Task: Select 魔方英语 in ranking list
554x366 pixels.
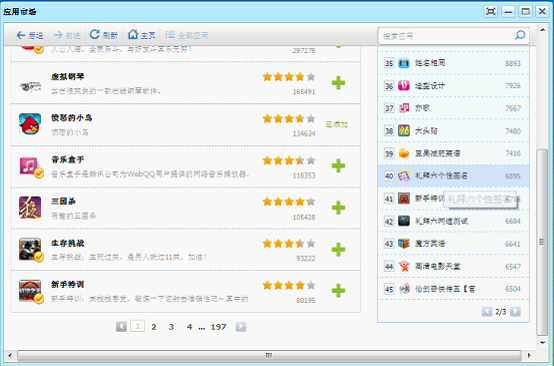Action: click(430, 243)
